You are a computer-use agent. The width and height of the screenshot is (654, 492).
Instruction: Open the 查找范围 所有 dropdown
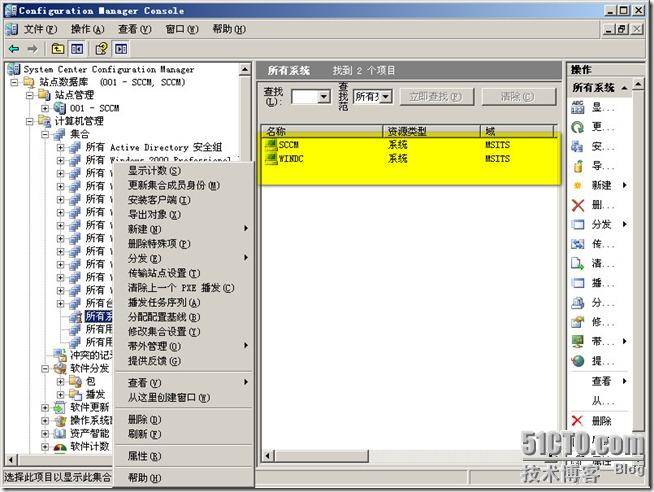pyautogui.click(x=386, y=97)
